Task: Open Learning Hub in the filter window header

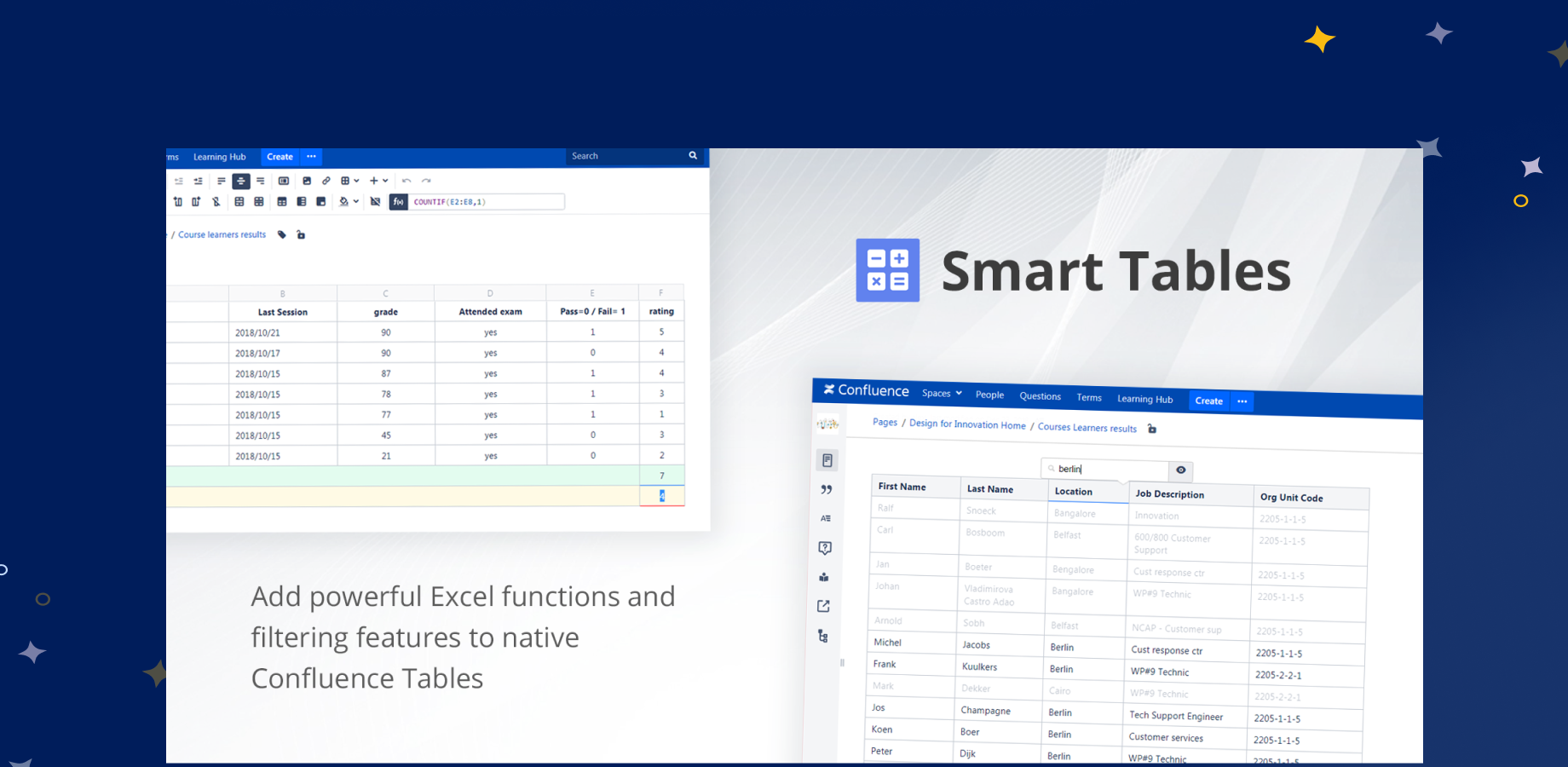Action: [x=1144, y=399]
